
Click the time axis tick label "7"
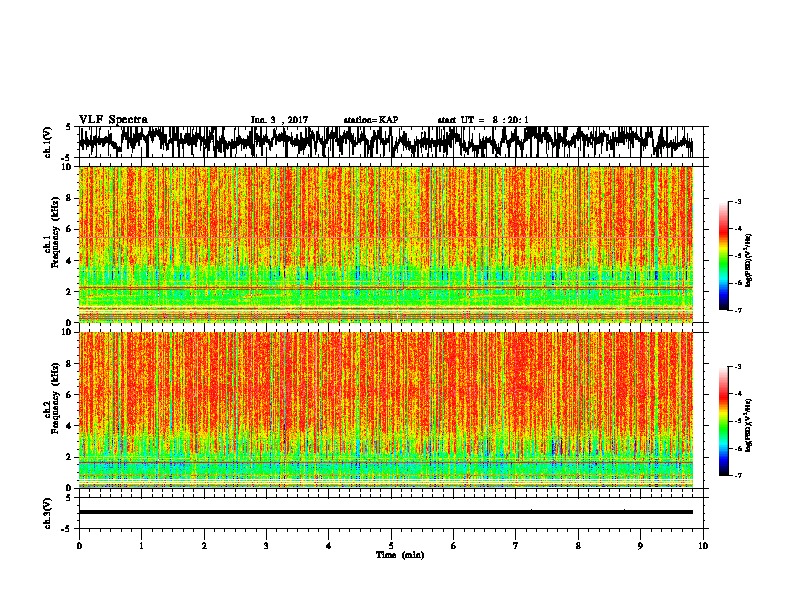(x=516, y=546)
